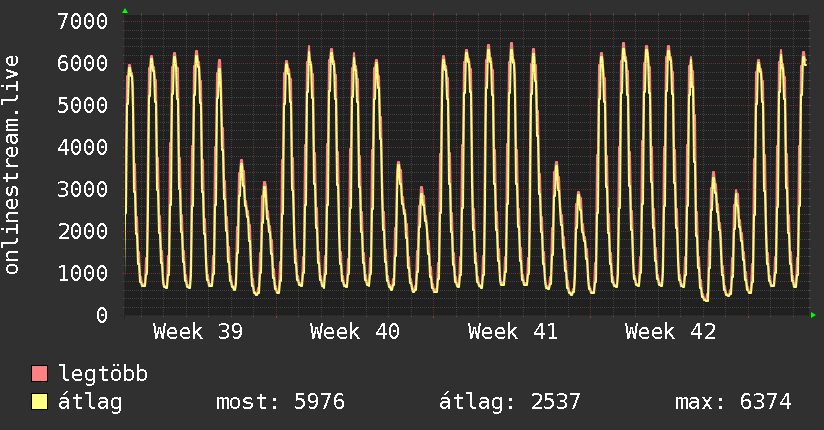The width and height of the screenshot is (824, 430).
Task: Click the pink legtöbb legend swatch
Action: coord(39,373)
